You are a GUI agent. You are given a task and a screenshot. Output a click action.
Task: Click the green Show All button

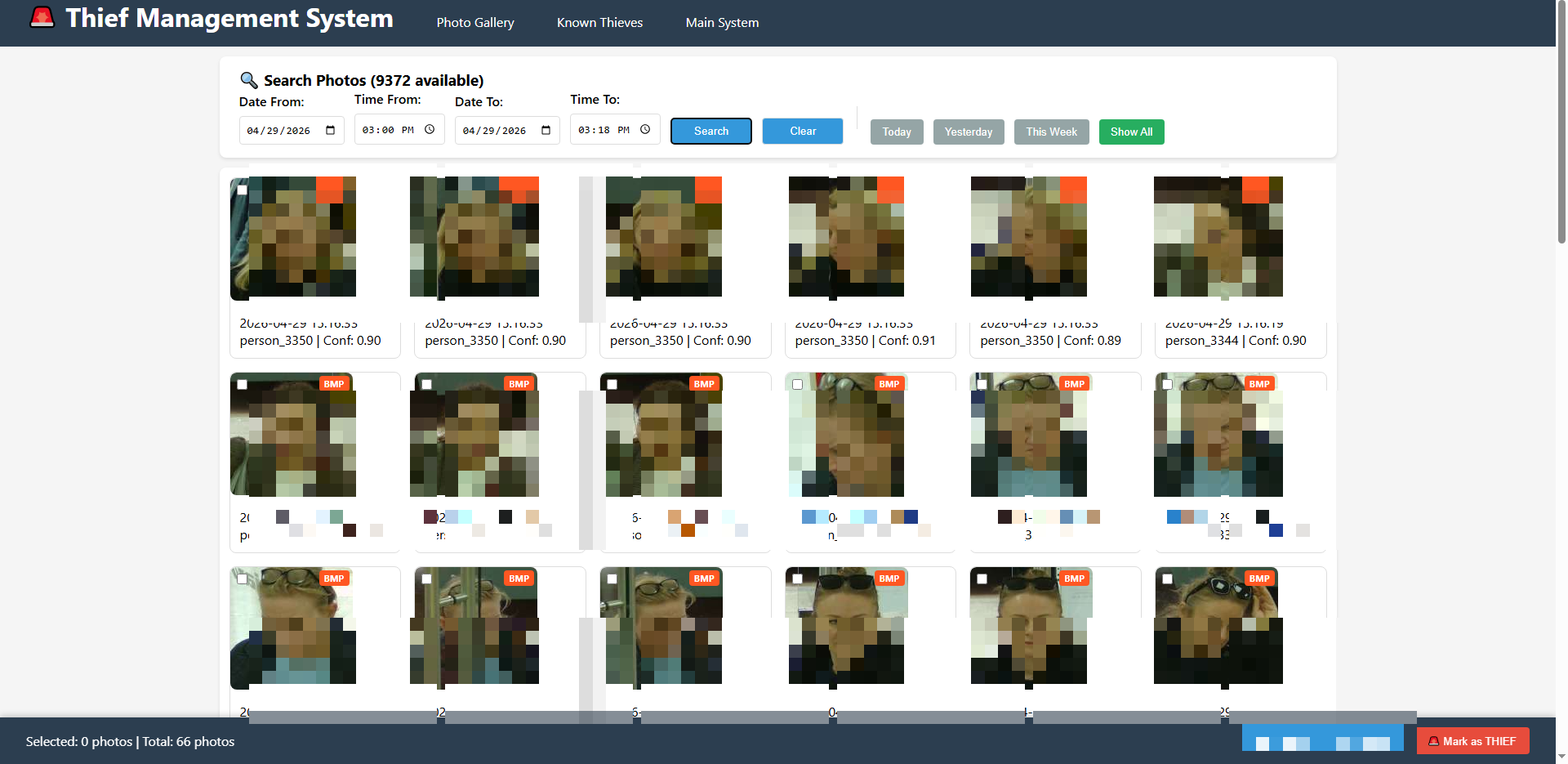tap(1131, 132)
